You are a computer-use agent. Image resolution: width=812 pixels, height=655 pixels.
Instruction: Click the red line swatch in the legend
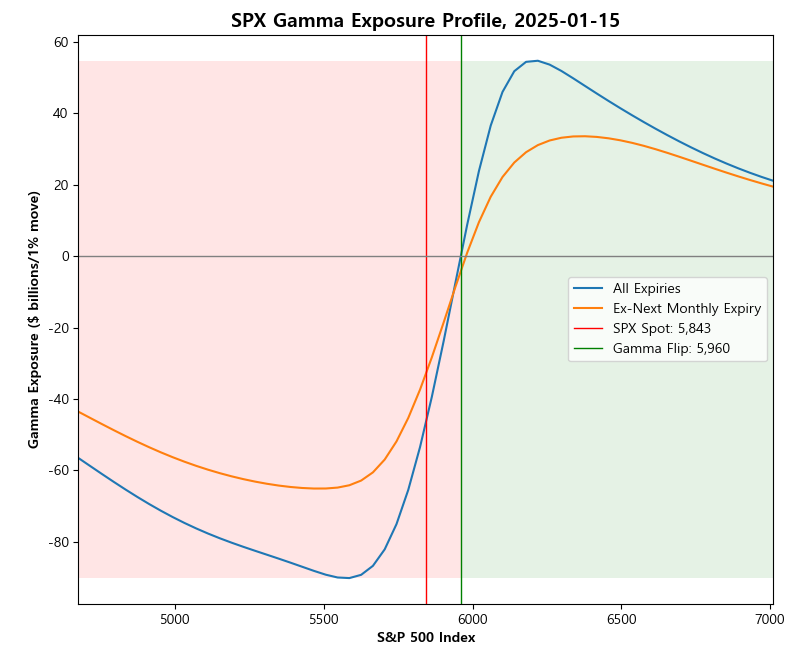589,329
